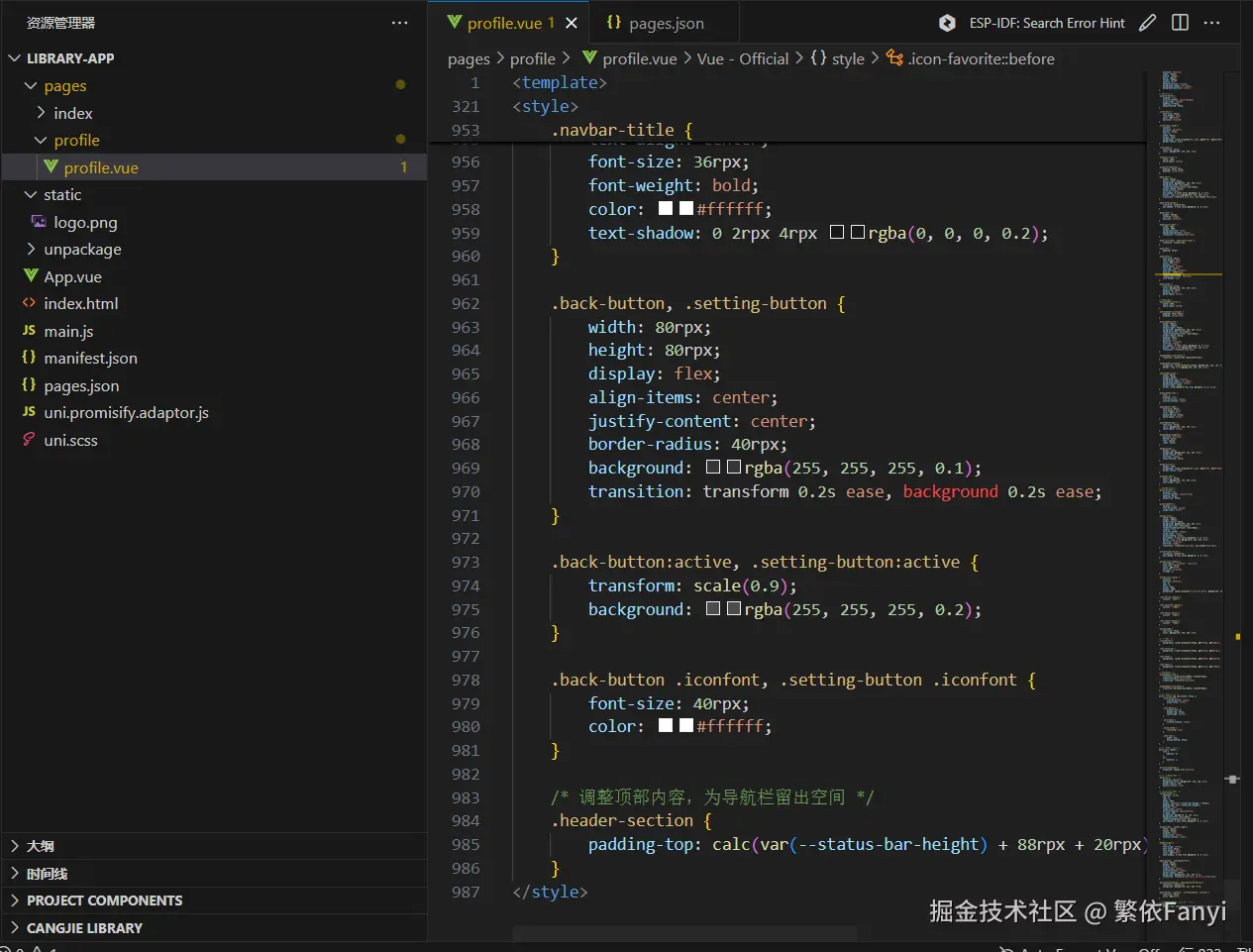Image resolution: width=1253 pixels, height=952 pixels.
Task: Click the Vue icon on profile.vue tab
Action: tap(455, 22)
